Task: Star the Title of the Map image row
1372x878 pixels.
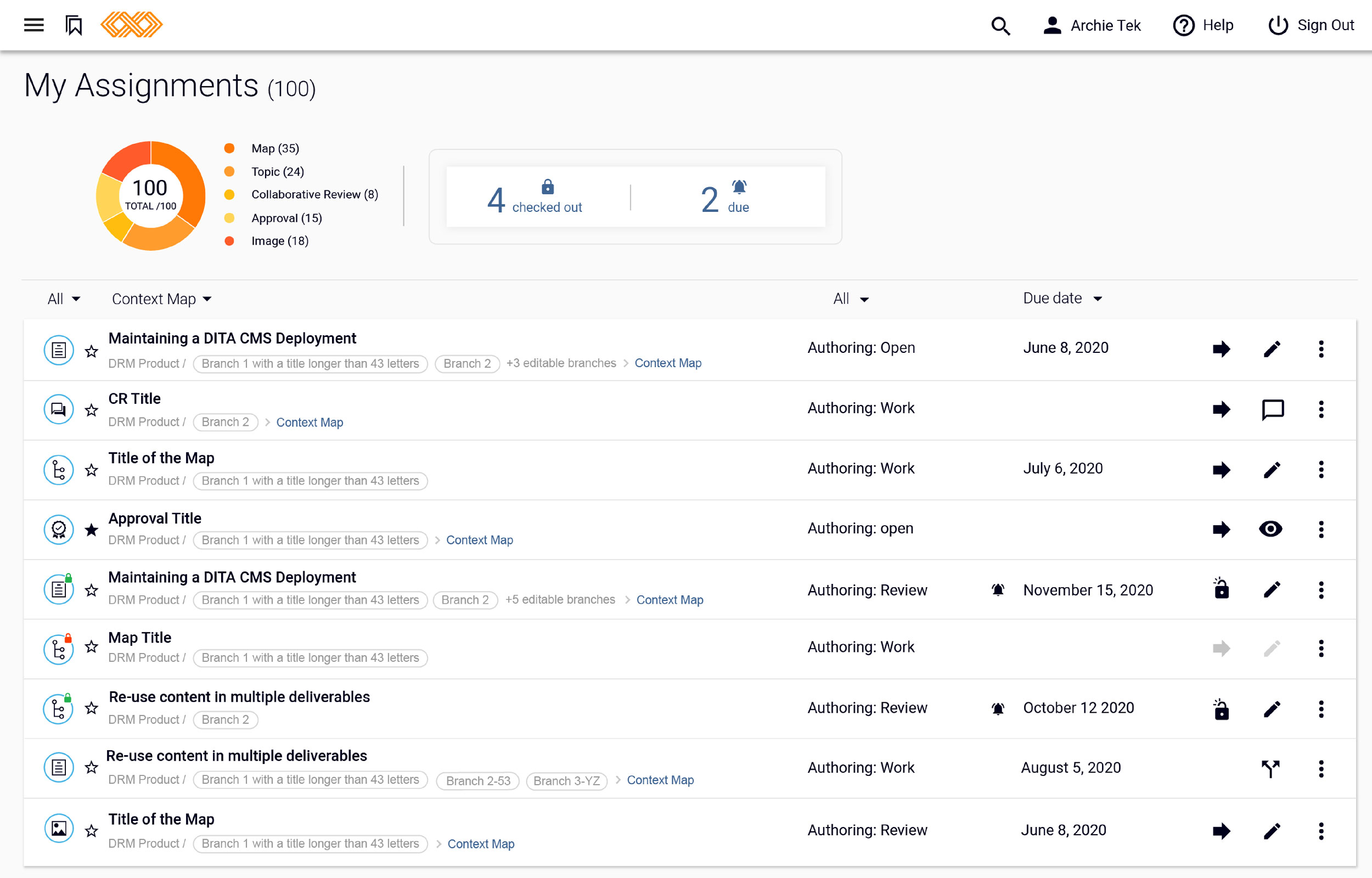Action: (91, 831)
